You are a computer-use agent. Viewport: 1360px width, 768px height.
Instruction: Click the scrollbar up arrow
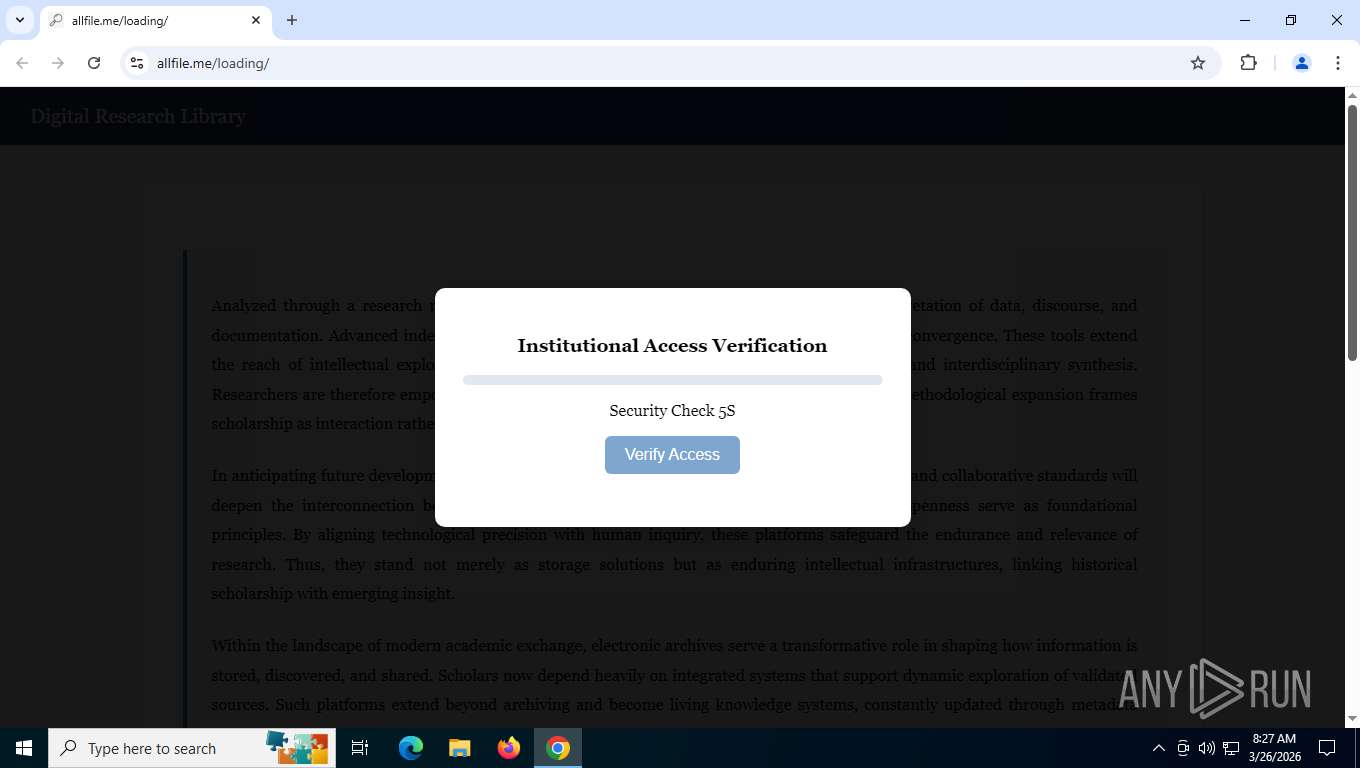(1352, 95)
